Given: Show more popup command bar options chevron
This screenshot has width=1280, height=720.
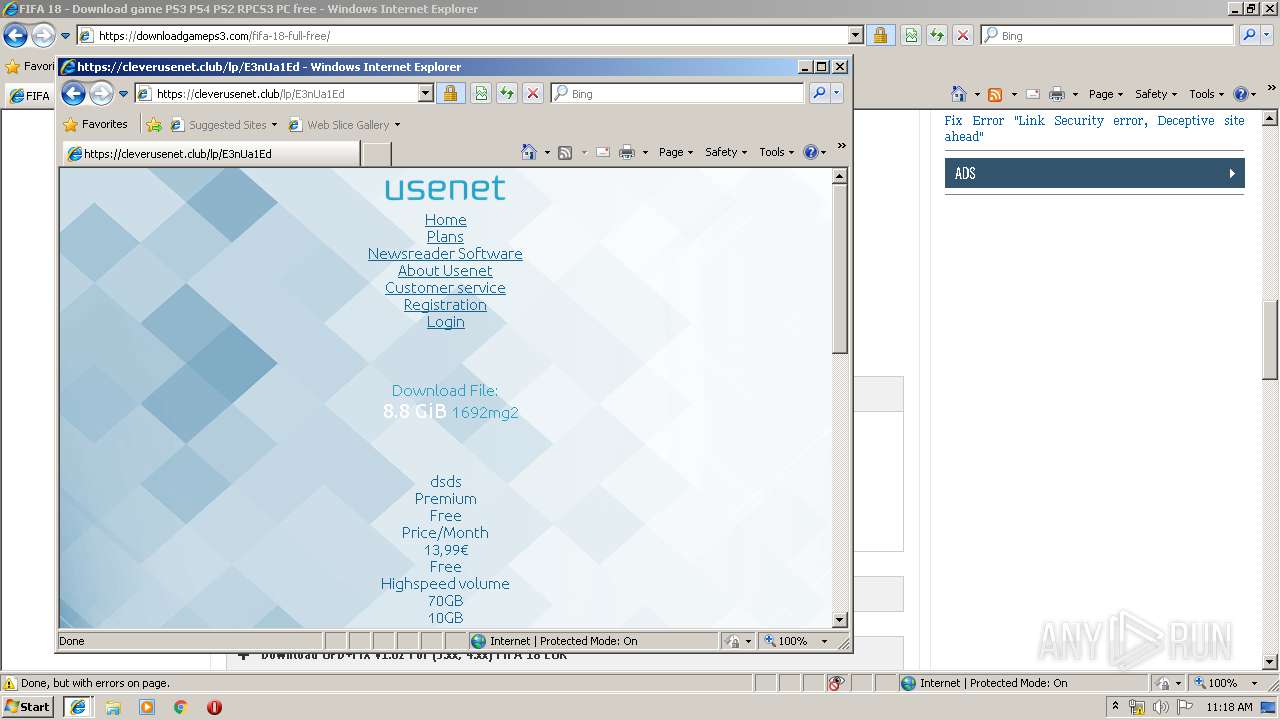Looking at the screenshot, I should pos(841,146).
